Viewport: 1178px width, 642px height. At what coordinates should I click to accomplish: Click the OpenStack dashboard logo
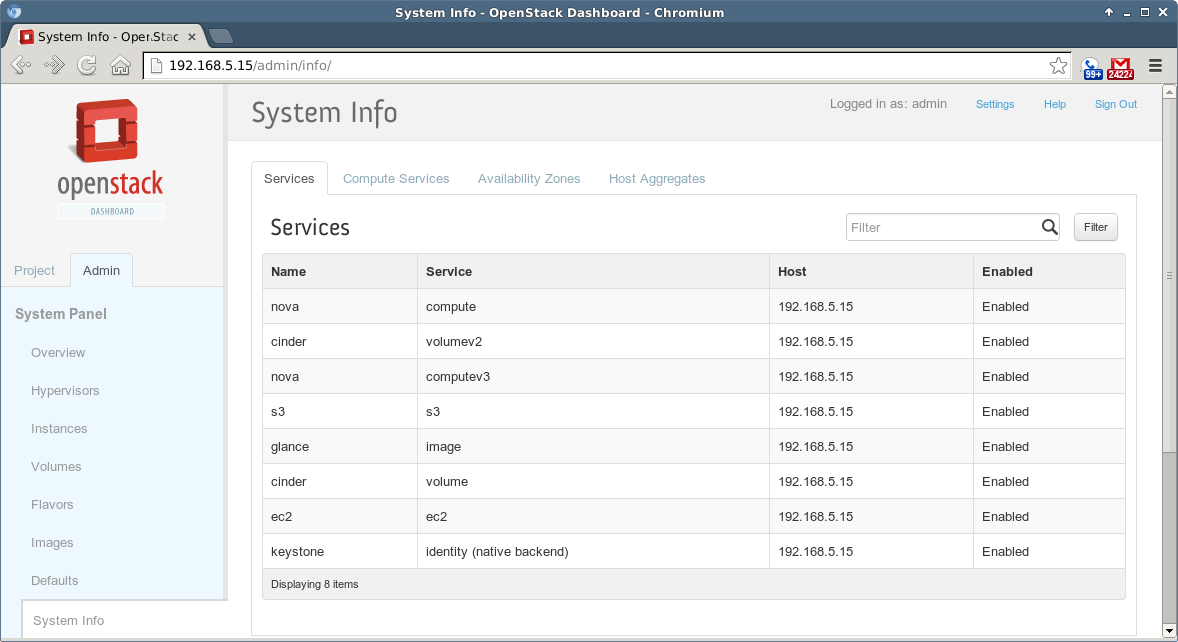[x=110, y=158]
